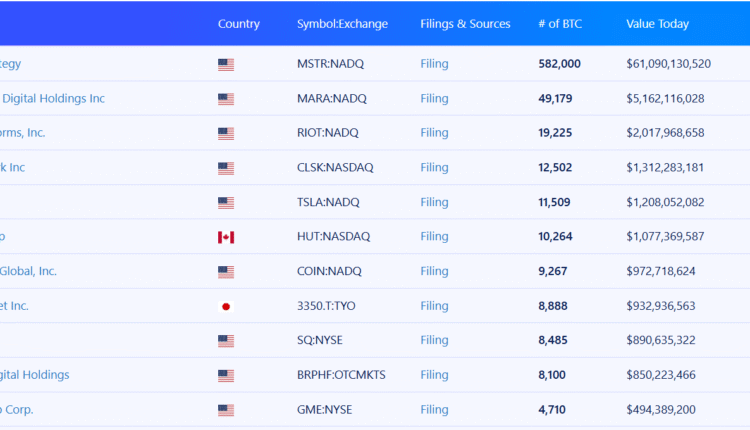750x430 pixels.
Task: Click the 'Value Today' column header
Action: [657, 24]
